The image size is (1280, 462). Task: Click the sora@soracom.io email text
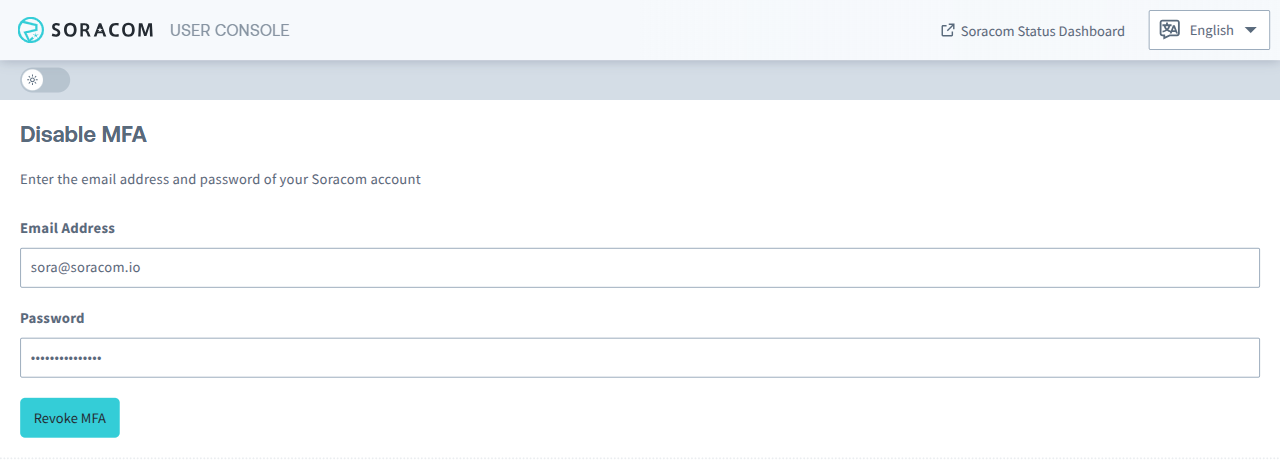coord(85,268)
